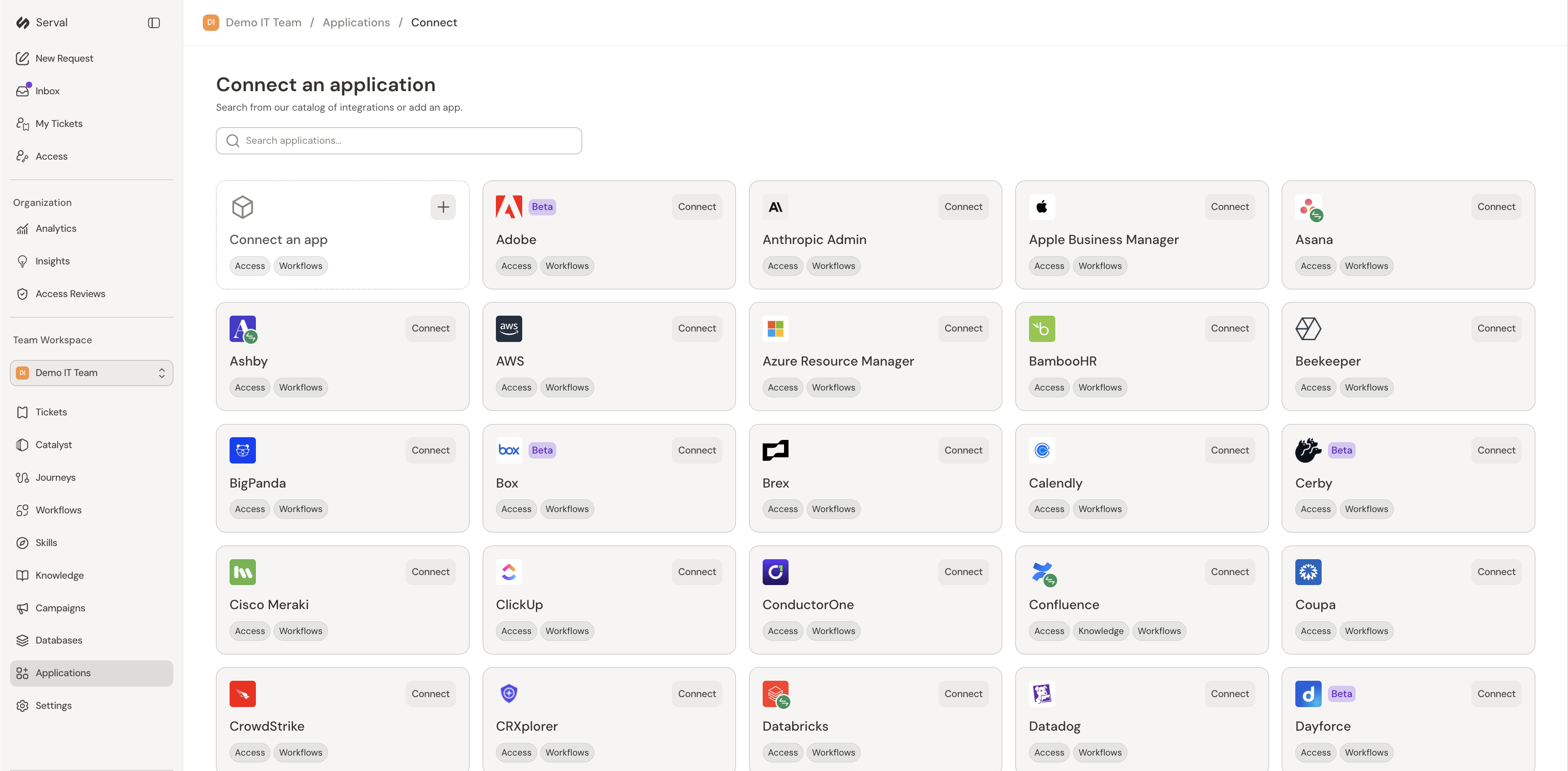Click the BigPanda logo icon
Screen dimensions: 1568x771
point(242,450)
